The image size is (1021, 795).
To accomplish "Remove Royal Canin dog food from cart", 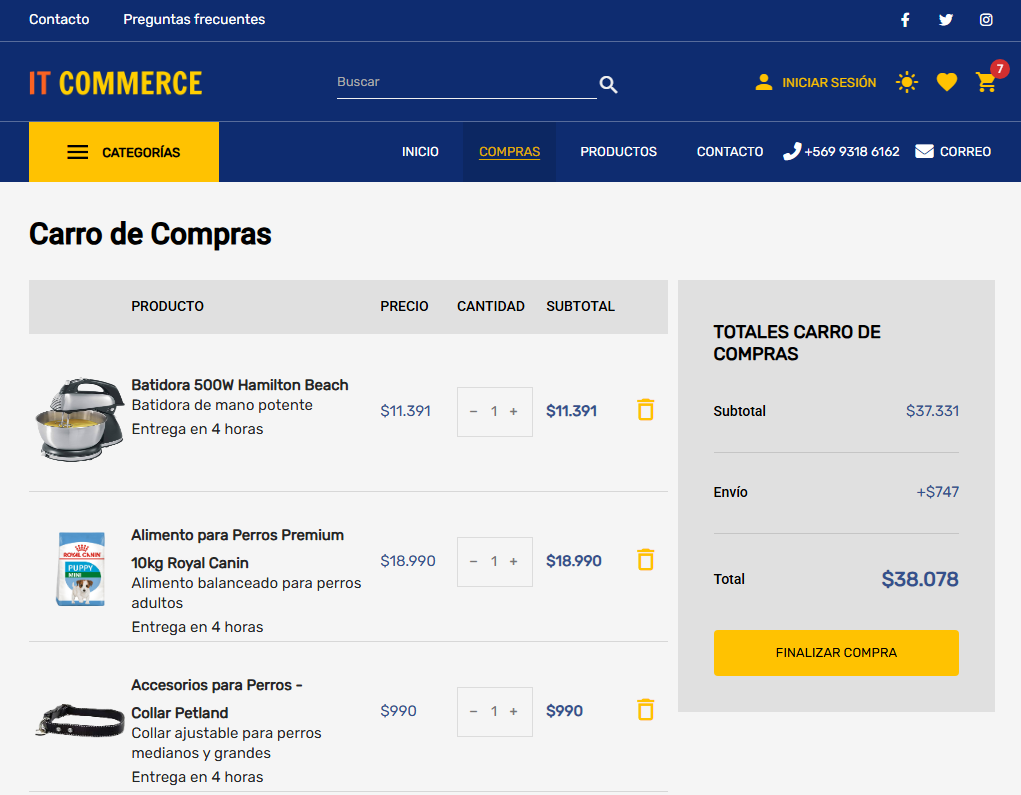I will point(646,560).
